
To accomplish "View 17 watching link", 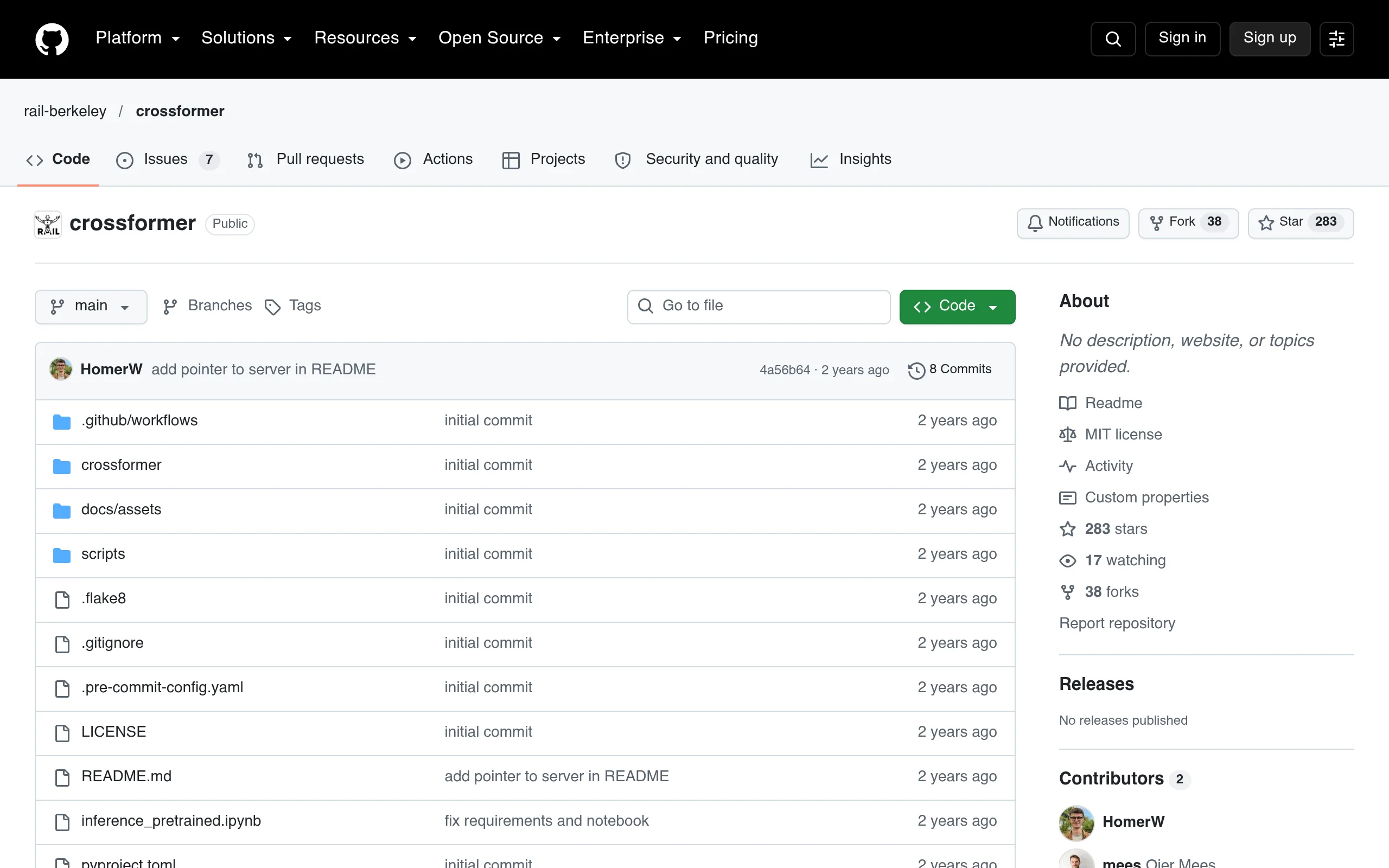I will point(1112,560).
